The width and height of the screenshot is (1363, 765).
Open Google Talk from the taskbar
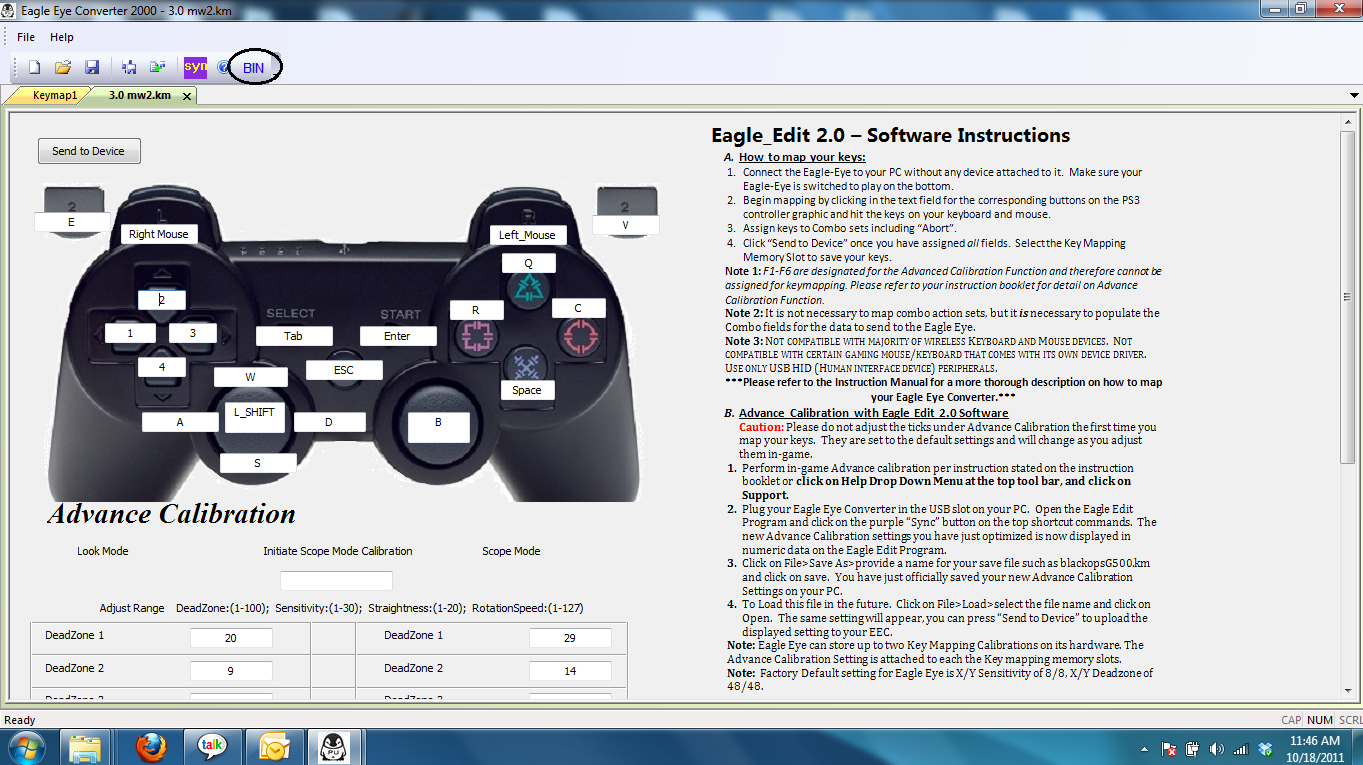(x=212, y=747)
